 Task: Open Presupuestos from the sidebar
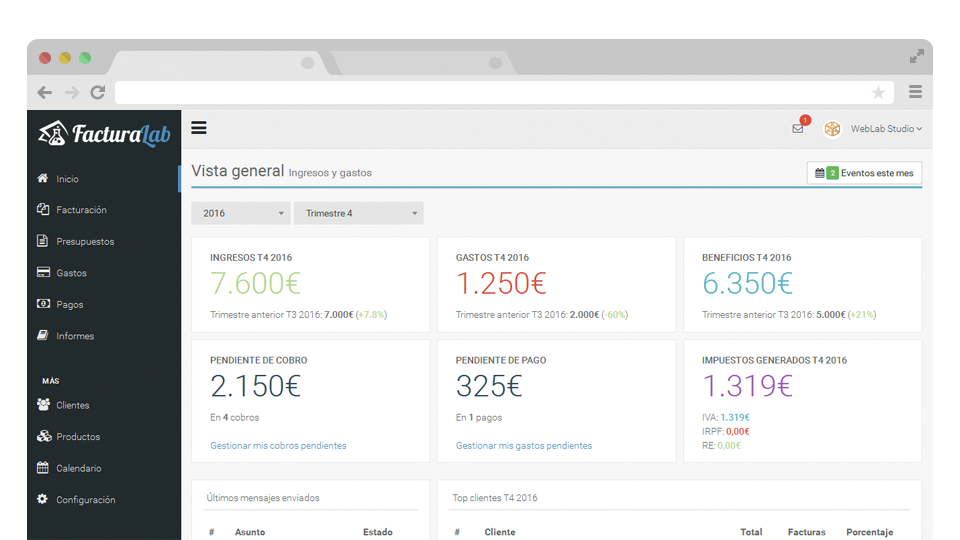(85, 242)
